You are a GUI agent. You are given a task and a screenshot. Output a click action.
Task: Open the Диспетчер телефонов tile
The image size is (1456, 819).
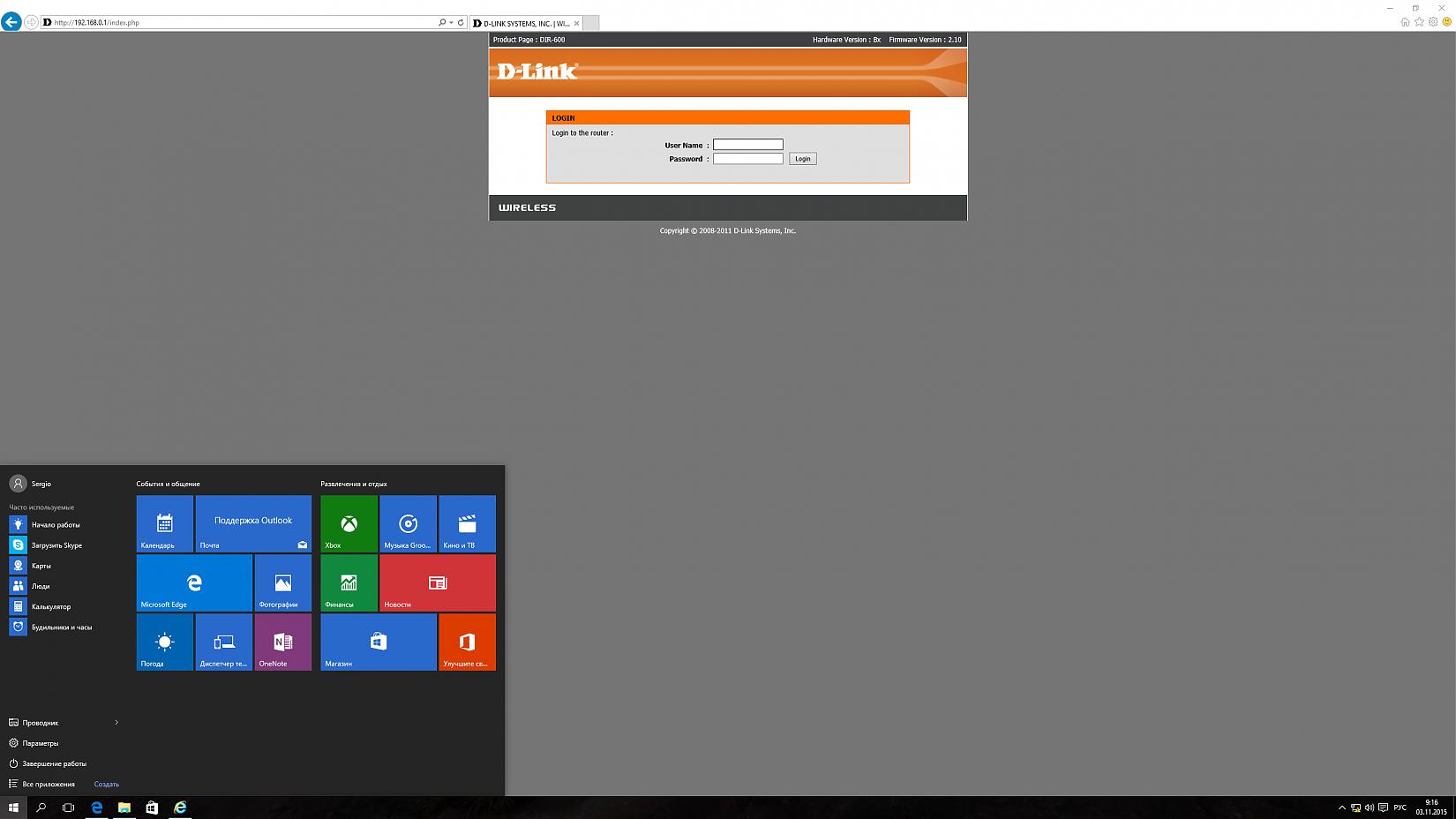[224, 642]
